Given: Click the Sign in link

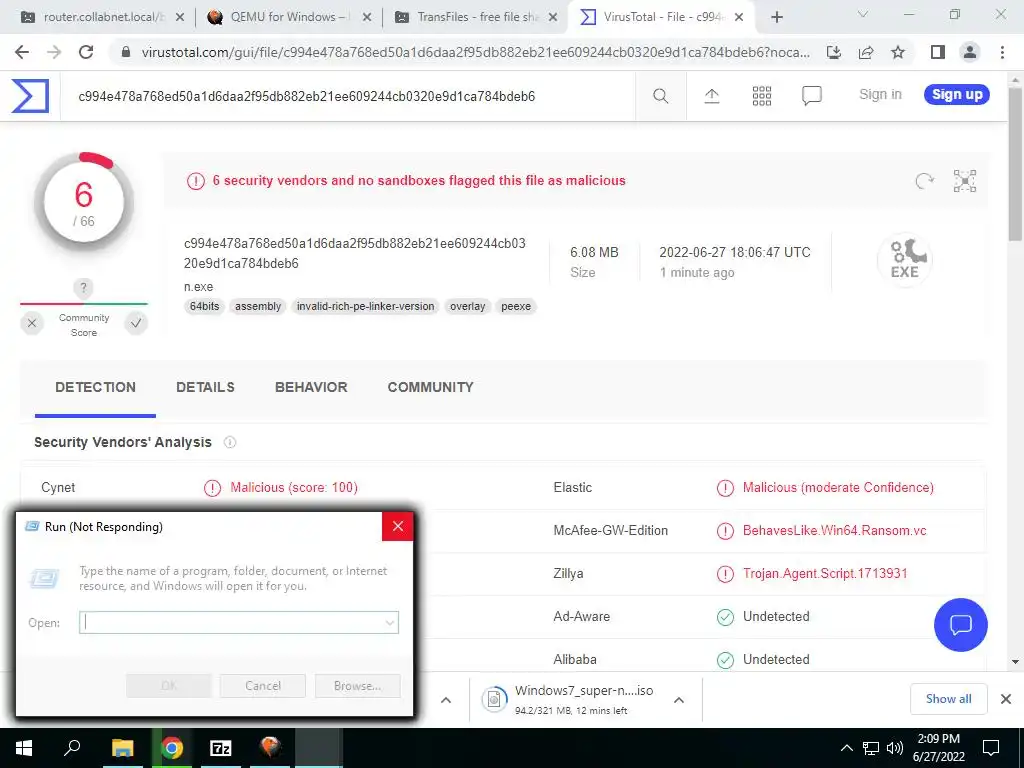Looking at the screenshot, I should 880,95.
